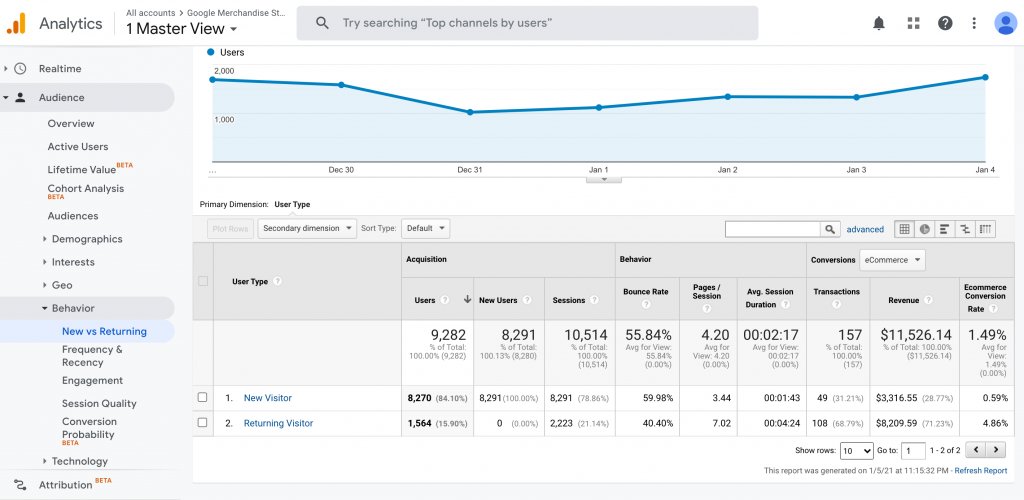This screenshot has width=1024, height=500.
Task: Open Session Quality report
Action: (x=99, y=403)
